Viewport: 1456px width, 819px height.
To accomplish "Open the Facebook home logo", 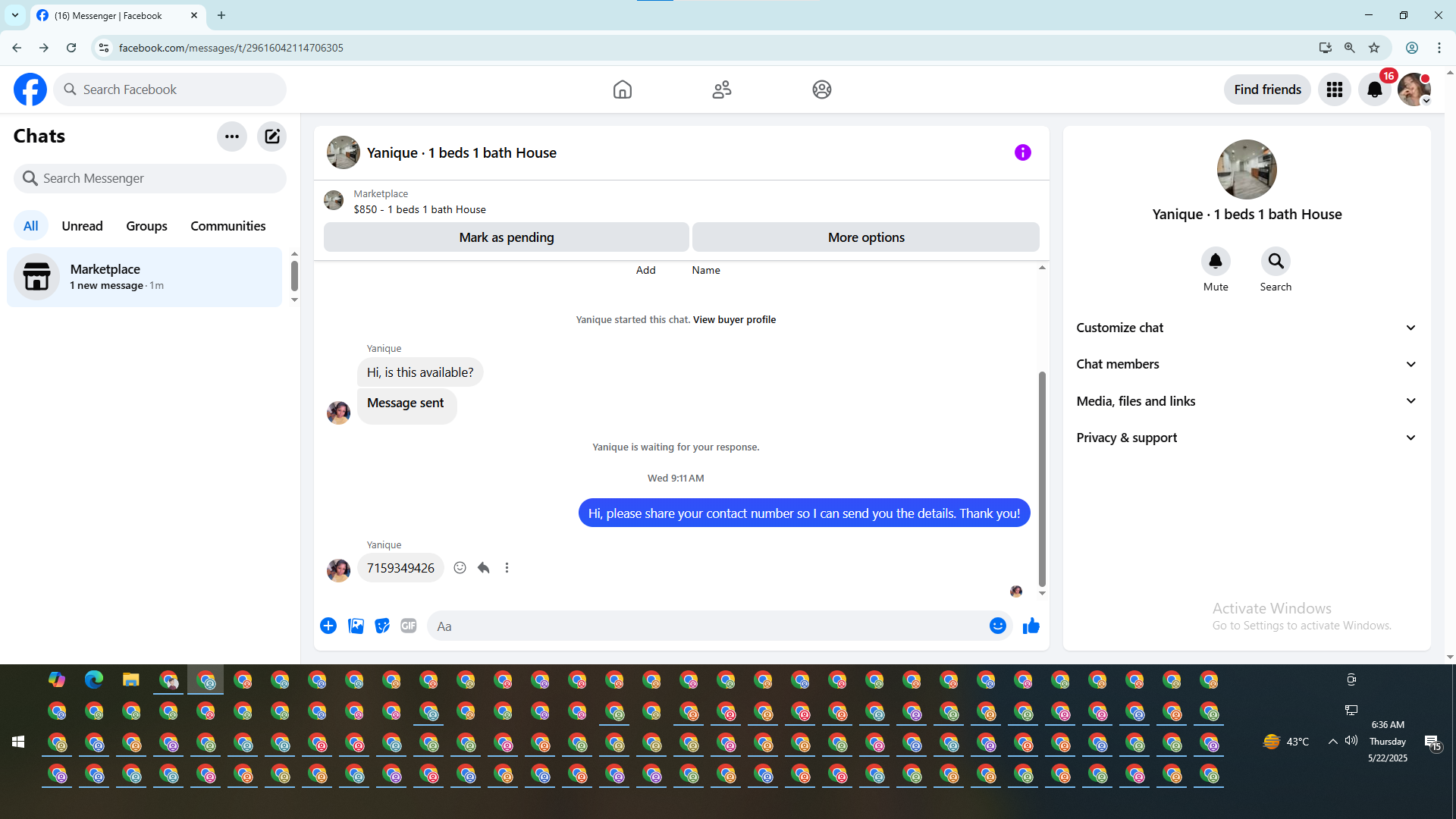I will pyautogui.click(x=30, y=89).
